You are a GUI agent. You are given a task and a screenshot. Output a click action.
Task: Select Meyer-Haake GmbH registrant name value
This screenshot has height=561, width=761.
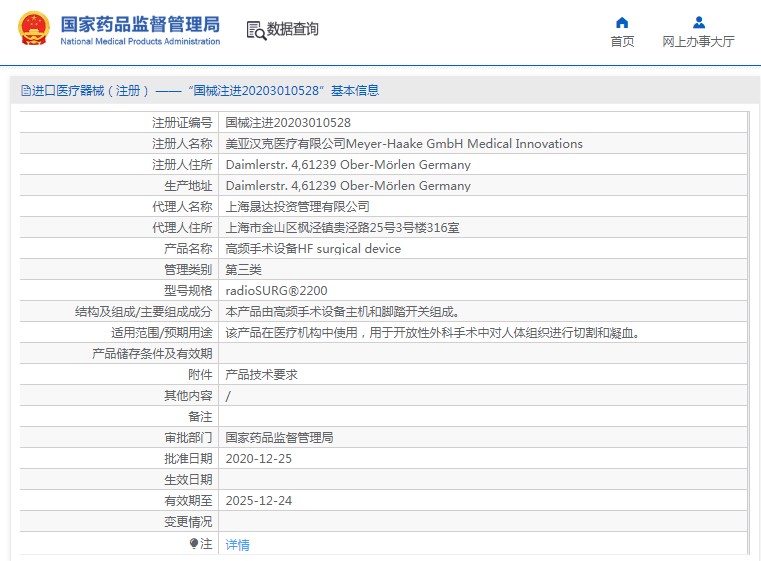pyautogui.click(x=404, y=144)
